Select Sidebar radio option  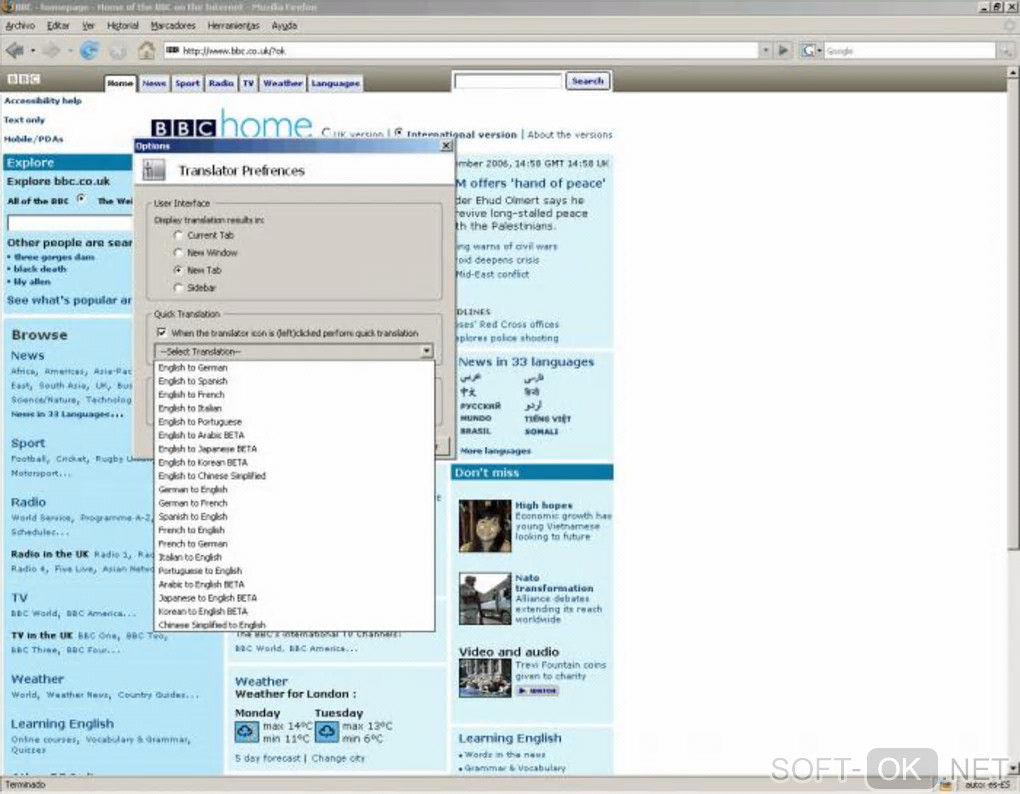178,287
